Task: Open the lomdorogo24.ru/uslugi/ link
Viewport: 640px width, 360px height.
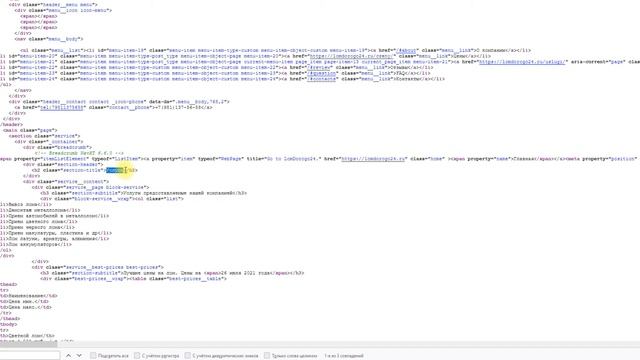Action: 522,62
